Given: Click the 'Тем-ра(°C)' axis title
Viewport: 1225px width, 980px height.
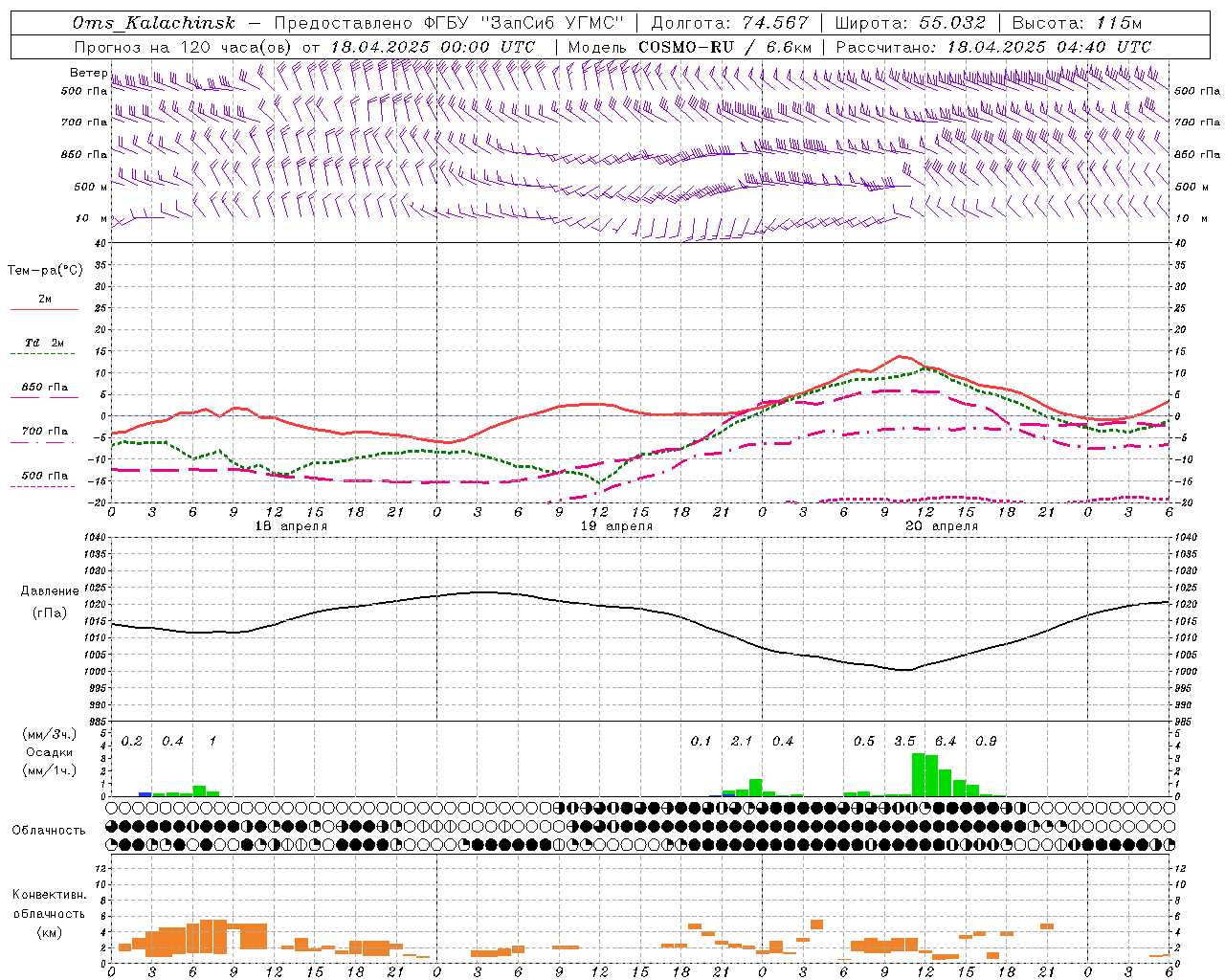Looking at the screenshot, I should [x=45, y=271].
